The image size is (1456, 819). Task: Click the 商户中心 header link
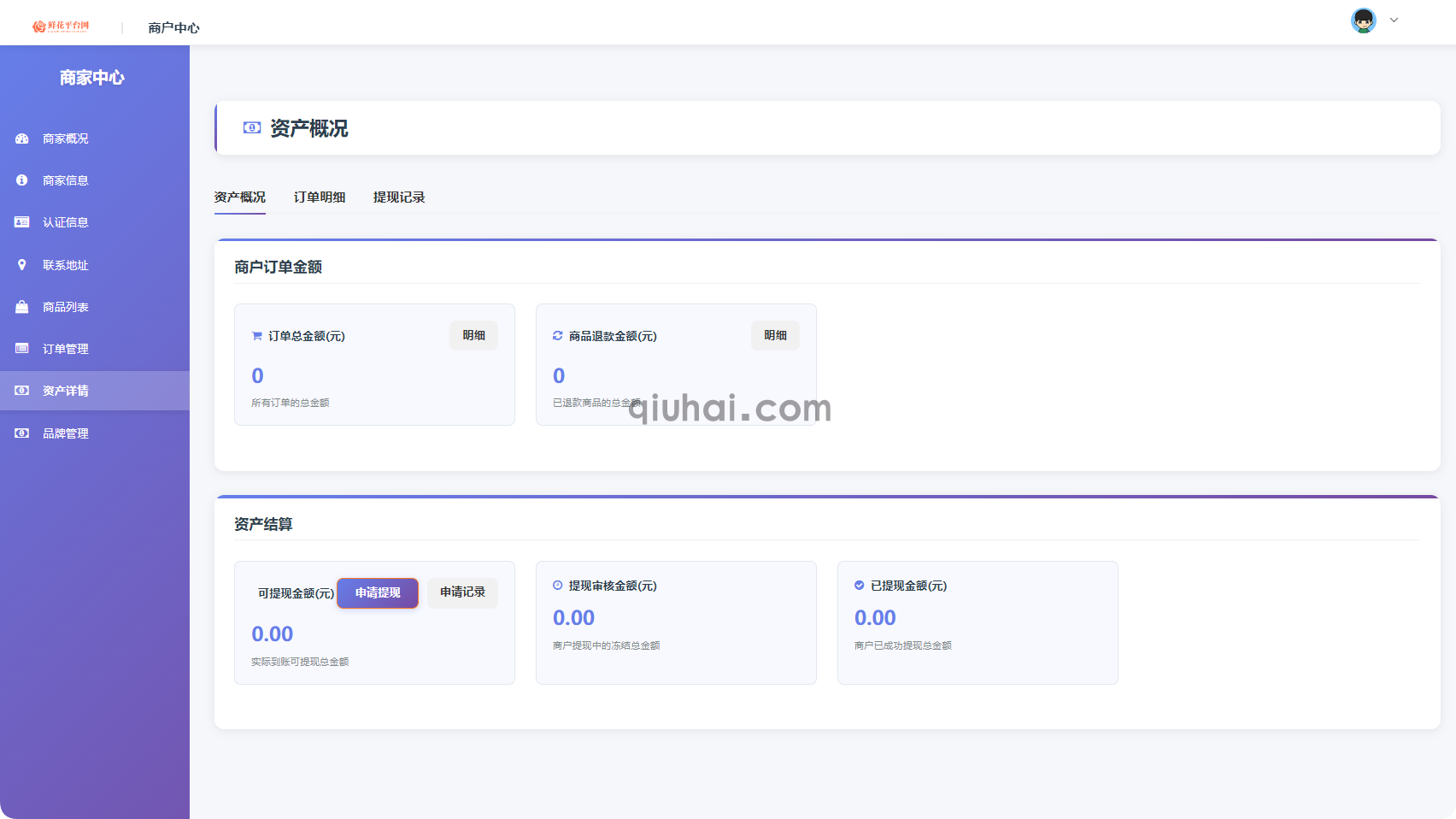(173, 28)
